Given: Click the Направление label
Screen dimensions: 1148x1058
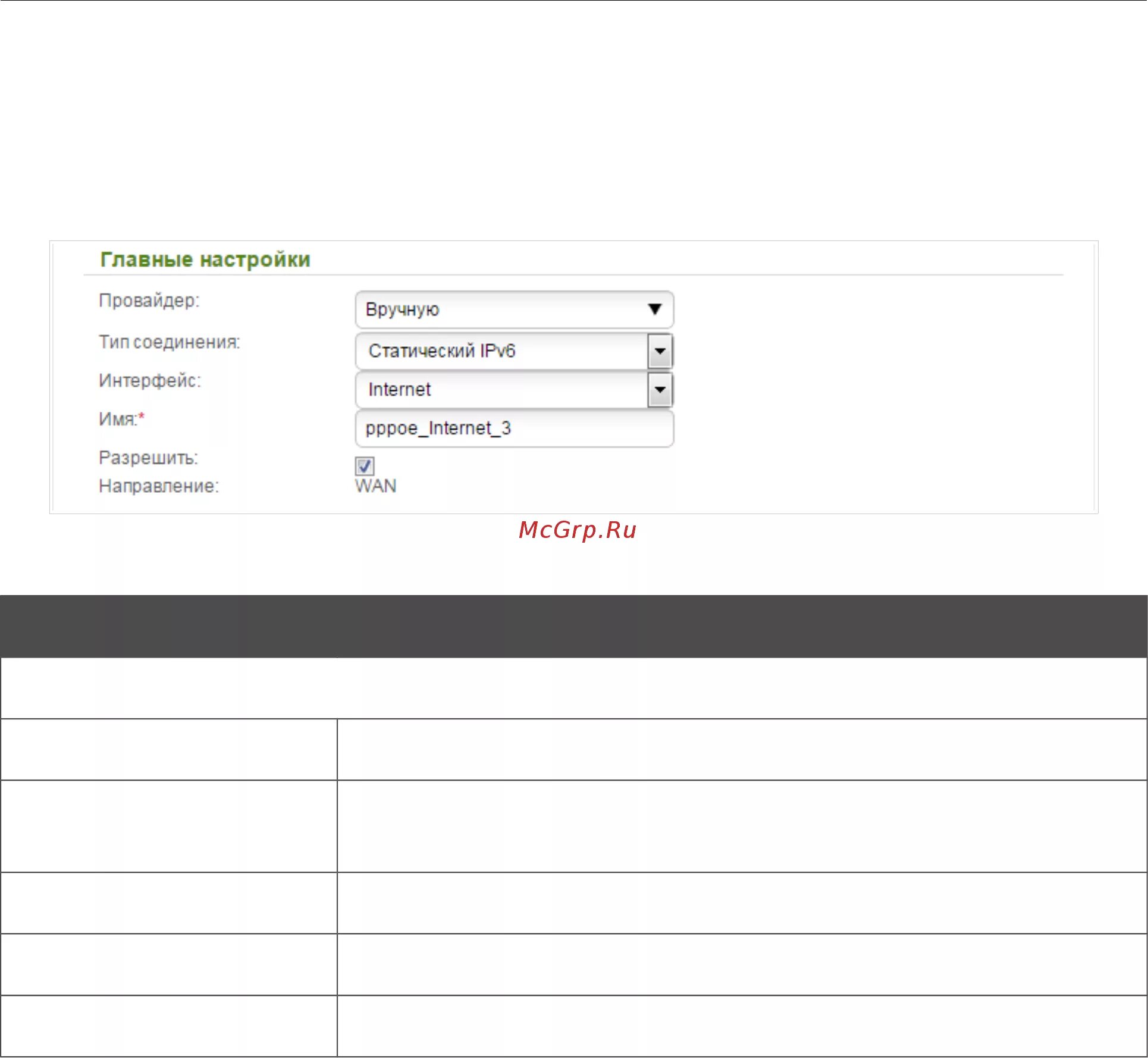Looking at the screenshot, I should coord(159,486).
